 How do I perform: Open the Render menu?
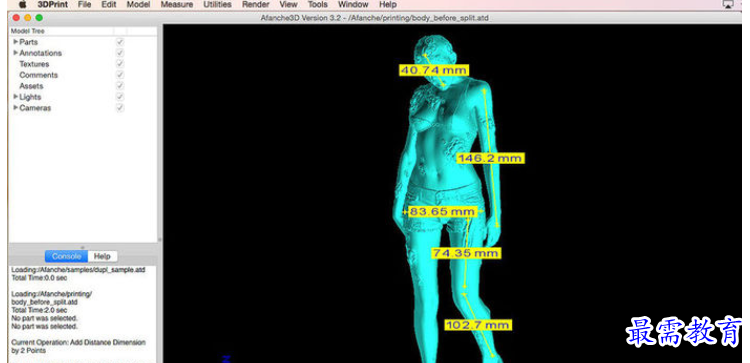pyautogui.click(x=255, y=4)
